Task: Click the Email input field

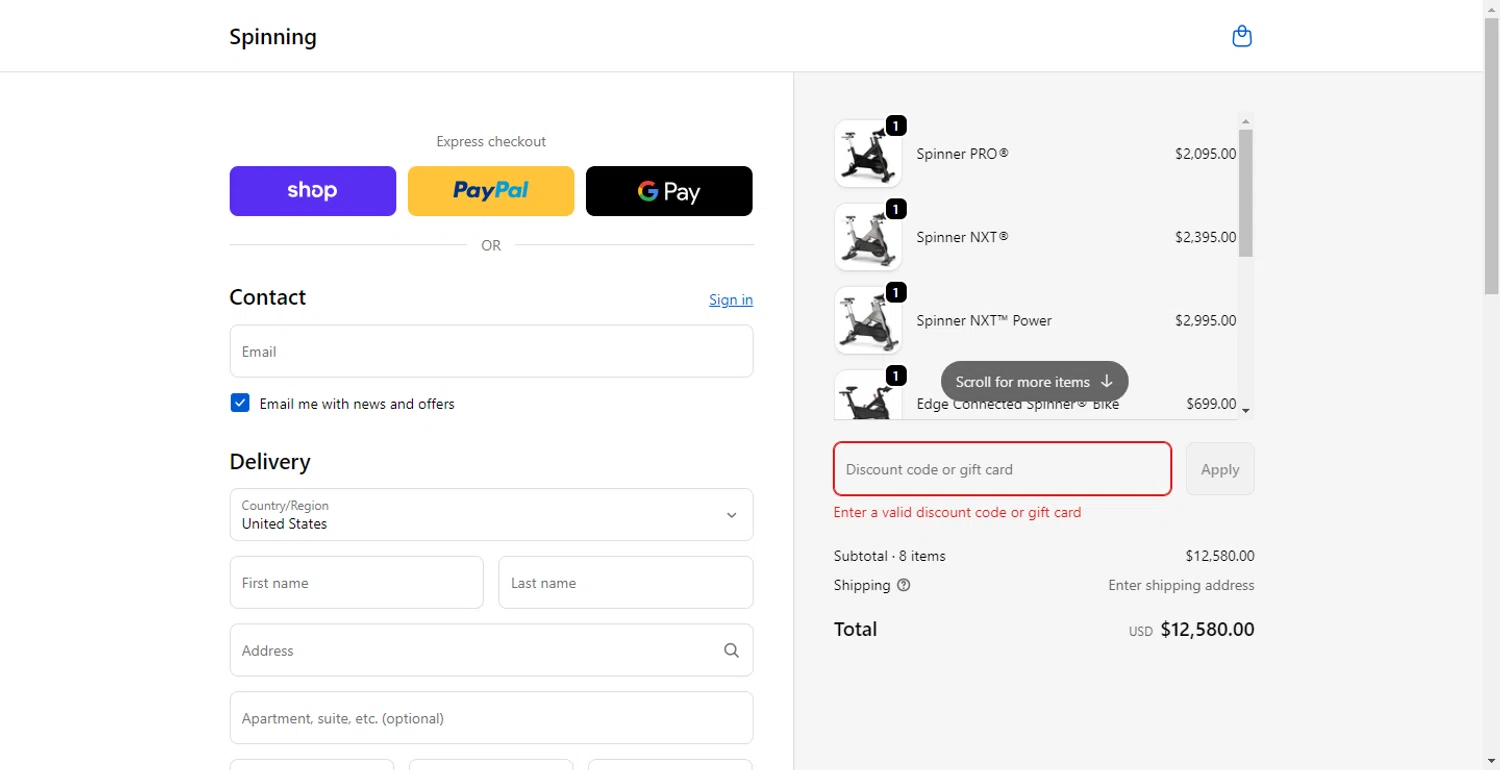Action: [x=491, y=351]
